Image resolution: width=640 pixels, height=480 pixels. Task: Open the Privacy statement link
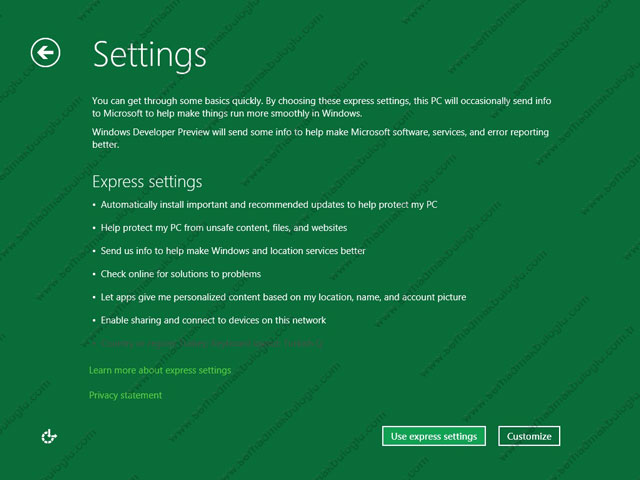point(125,395)
